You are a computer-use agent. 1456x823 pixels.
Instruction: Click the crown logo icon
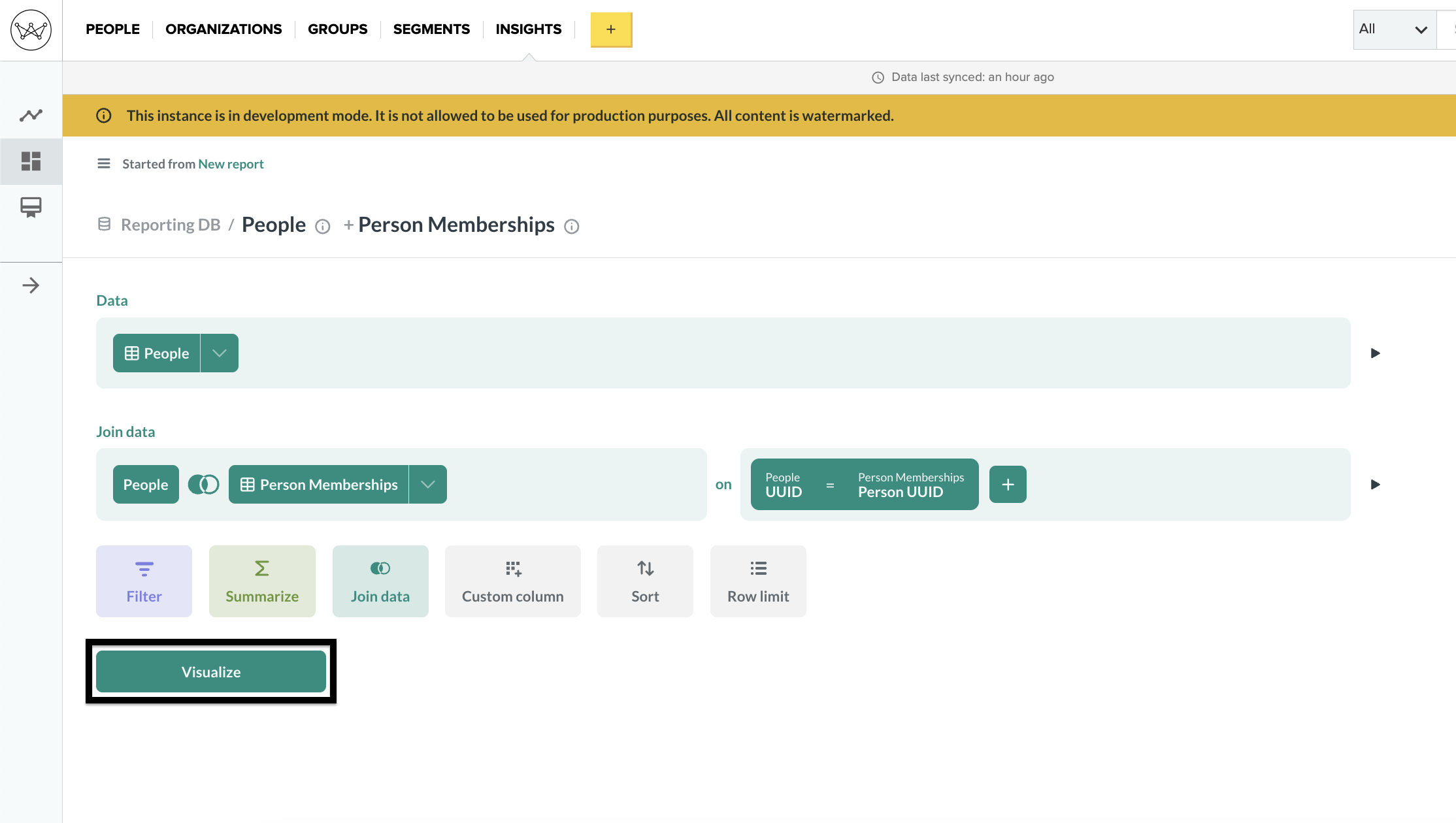[x=31, y=30]
